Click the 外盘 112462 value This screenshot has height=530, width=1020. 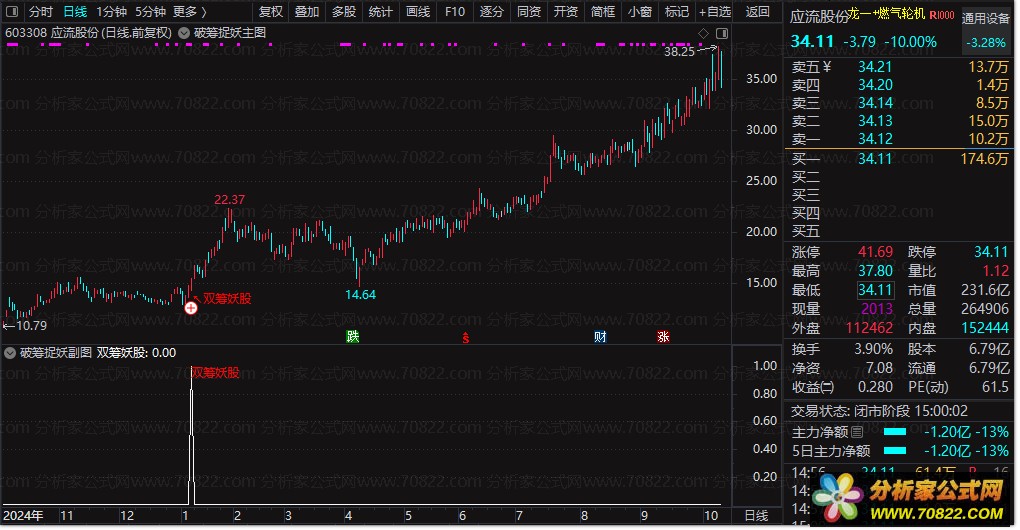pos(869,328)
